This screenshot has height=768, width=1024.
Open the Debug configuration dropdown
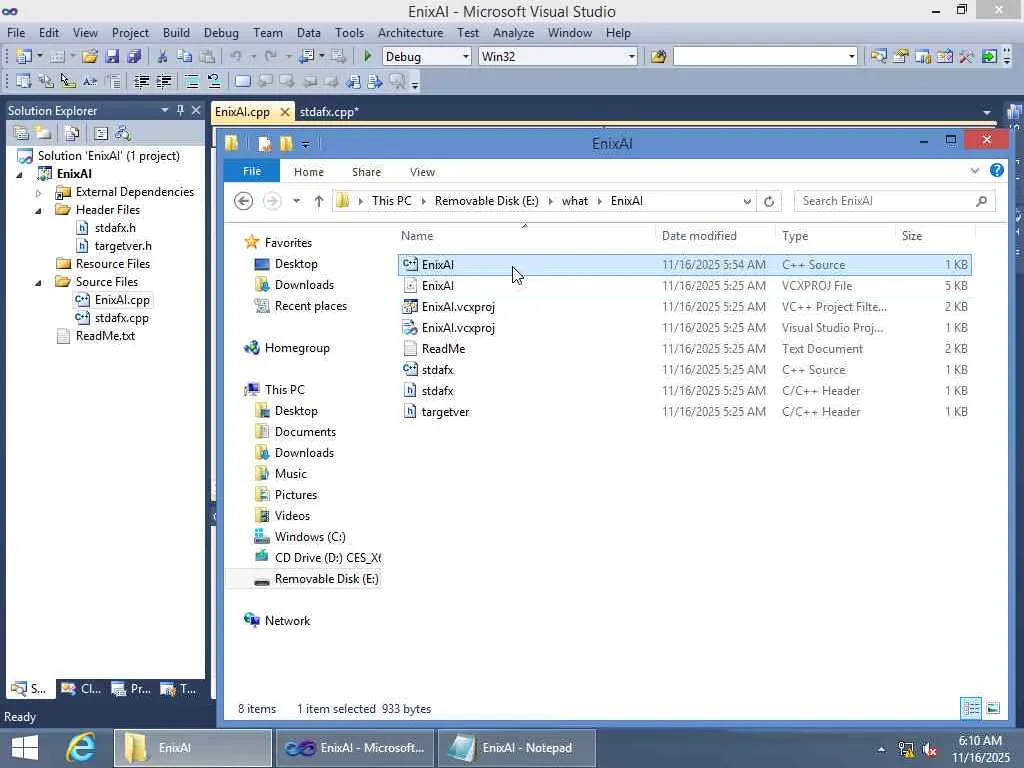[466, 57]
